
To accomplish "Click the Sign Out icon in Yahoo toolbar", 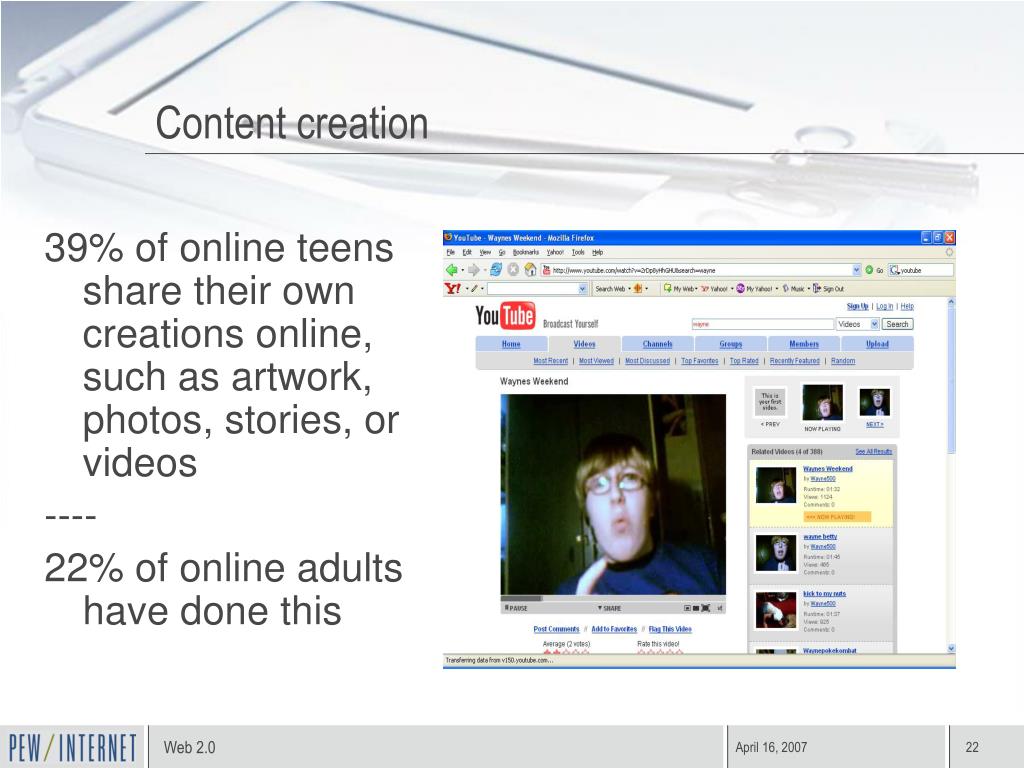I will tap(816, 288).
